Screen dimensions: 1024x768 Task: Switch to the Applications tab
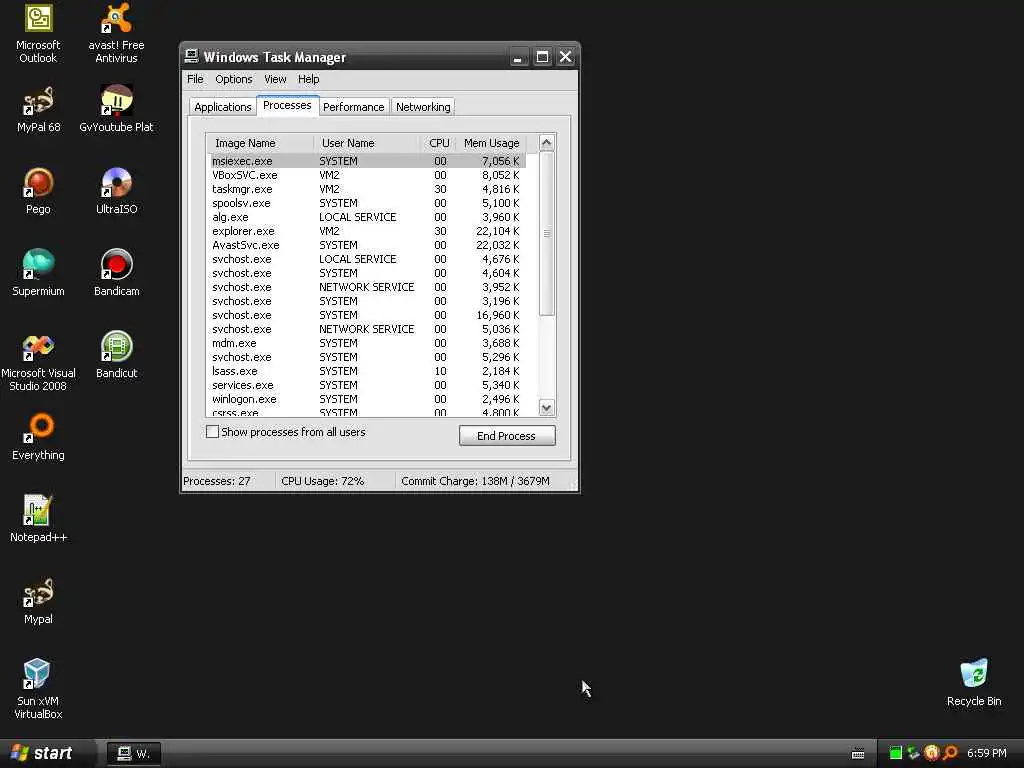[x=223, y=107]
